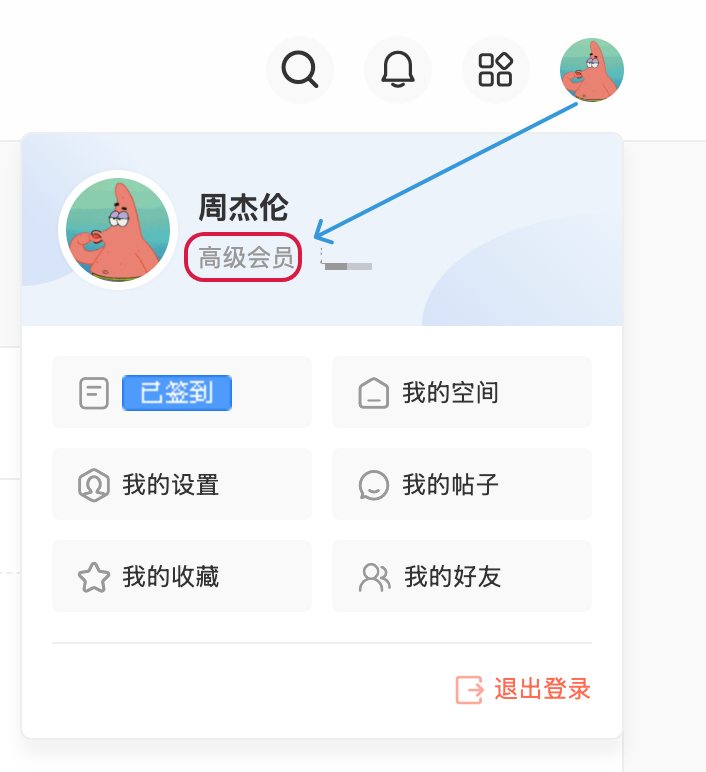This screenshot has width=706, height=772.
Task: Open notifications with the bell icon
Action: tap(398, 70)
